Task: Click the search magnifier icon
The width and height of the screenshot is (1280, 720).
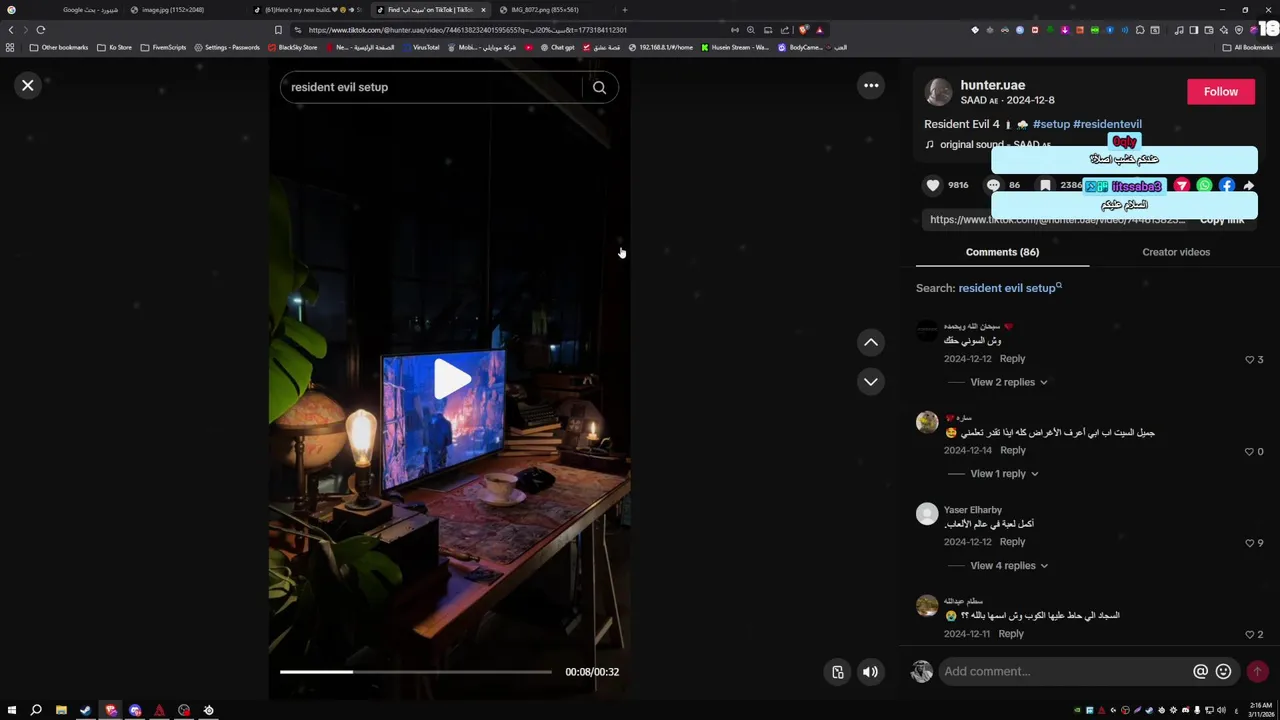Action: (x=599, y=87)
